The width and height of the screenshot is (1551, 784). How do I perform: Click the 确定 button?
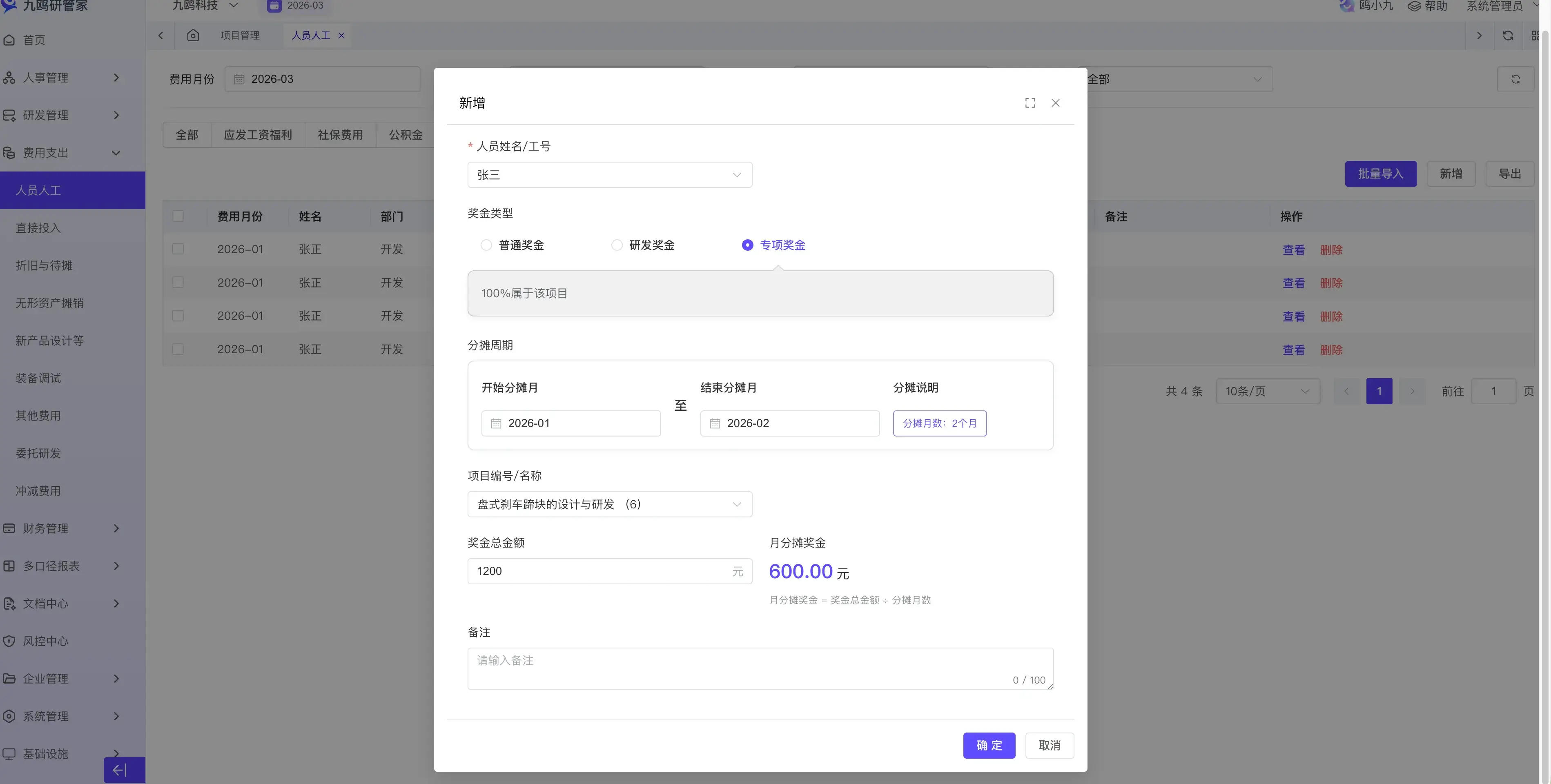[989, 746]
